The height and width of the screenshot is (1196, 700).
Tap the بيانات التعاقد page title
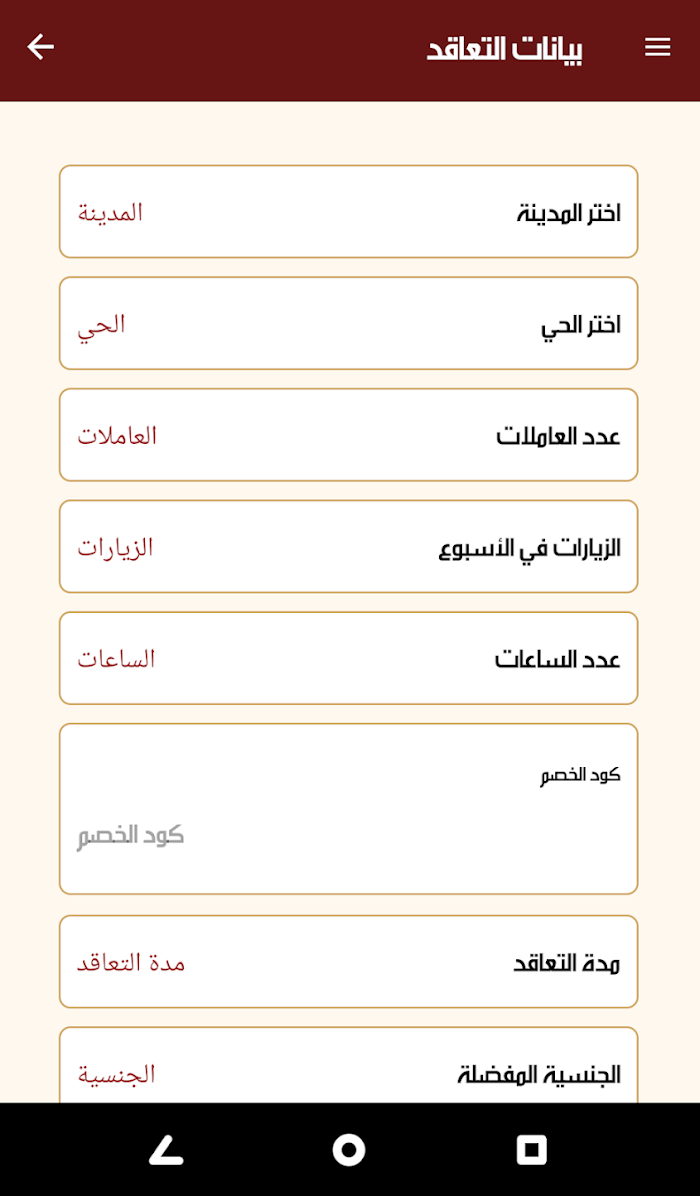coord(505,49)
